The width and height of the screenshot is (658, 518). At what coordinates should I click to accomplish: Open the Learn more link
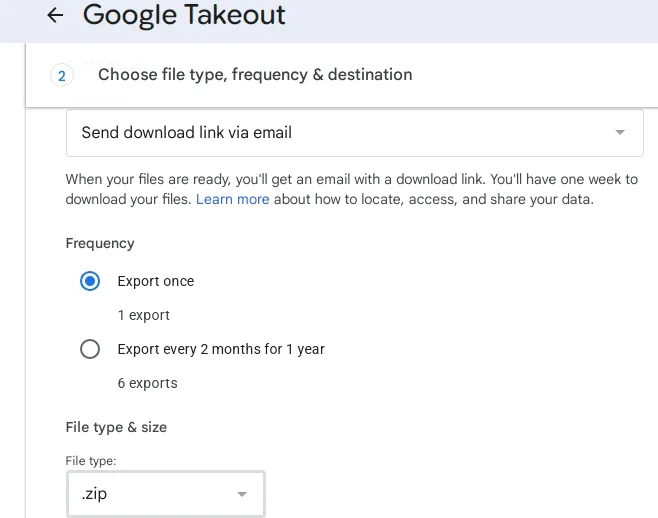[232, 199]
